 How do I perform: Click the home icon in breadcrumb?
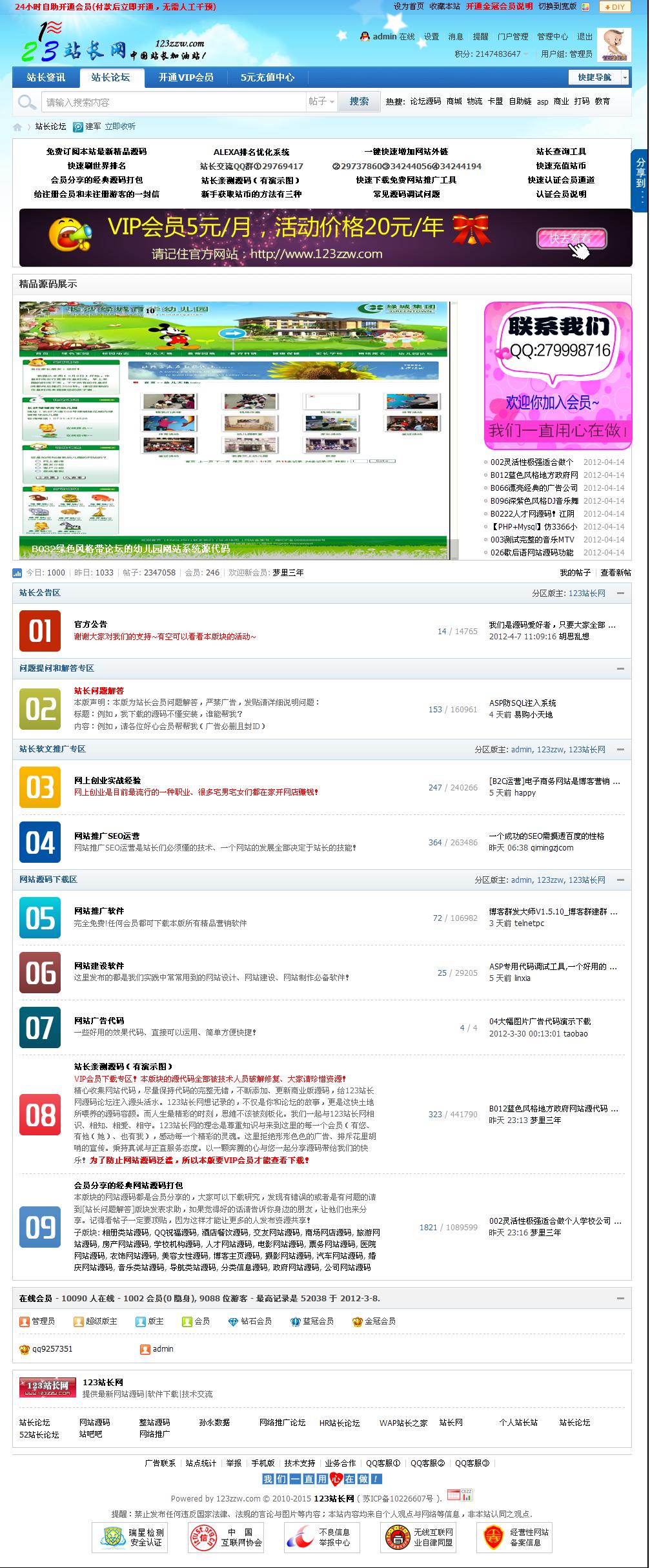(x=17, y=127)
